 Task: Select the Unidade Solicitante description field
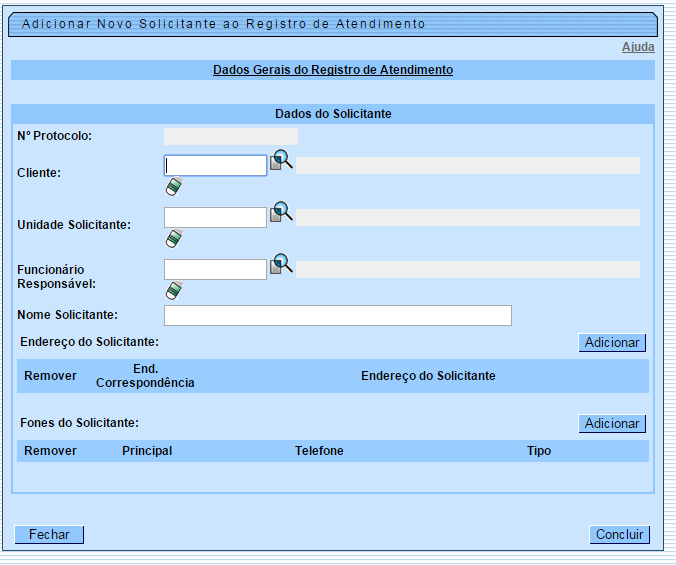click(x=468, y=218)
